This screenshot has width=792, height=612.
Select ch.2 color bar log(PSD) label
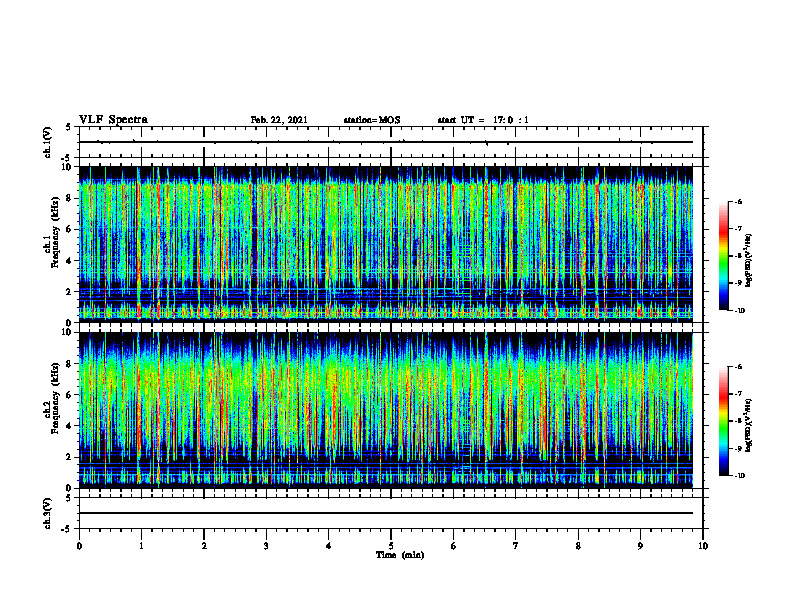[x=749, y=425]
